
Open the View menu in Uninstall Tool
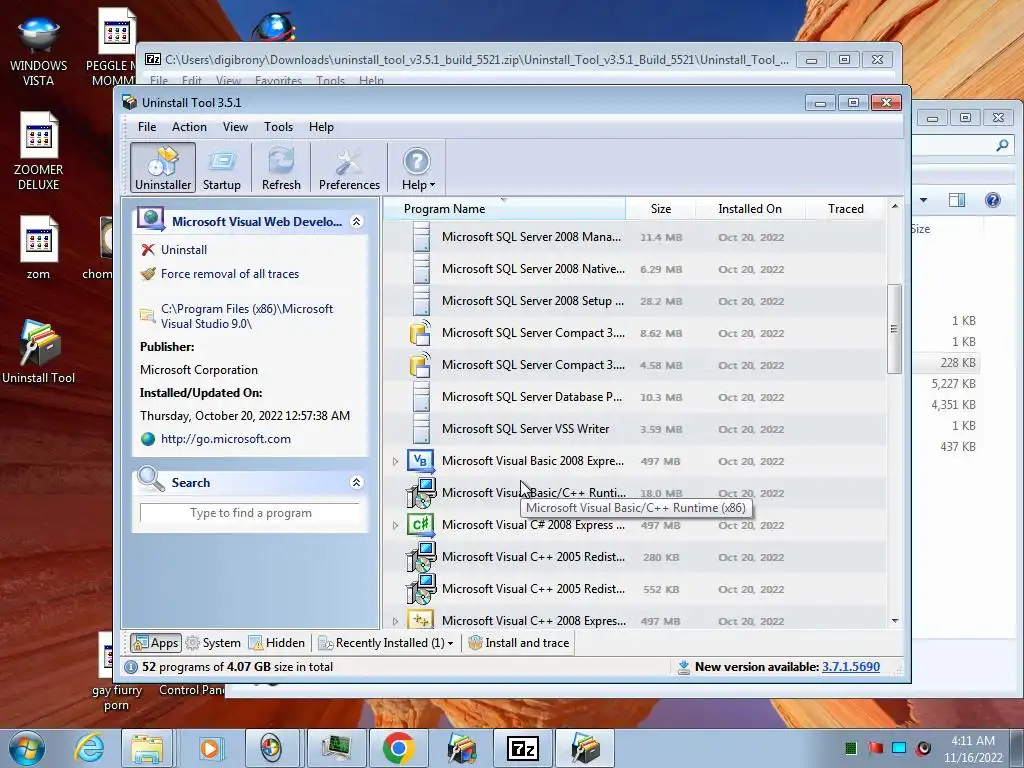(x=235, y=127)
